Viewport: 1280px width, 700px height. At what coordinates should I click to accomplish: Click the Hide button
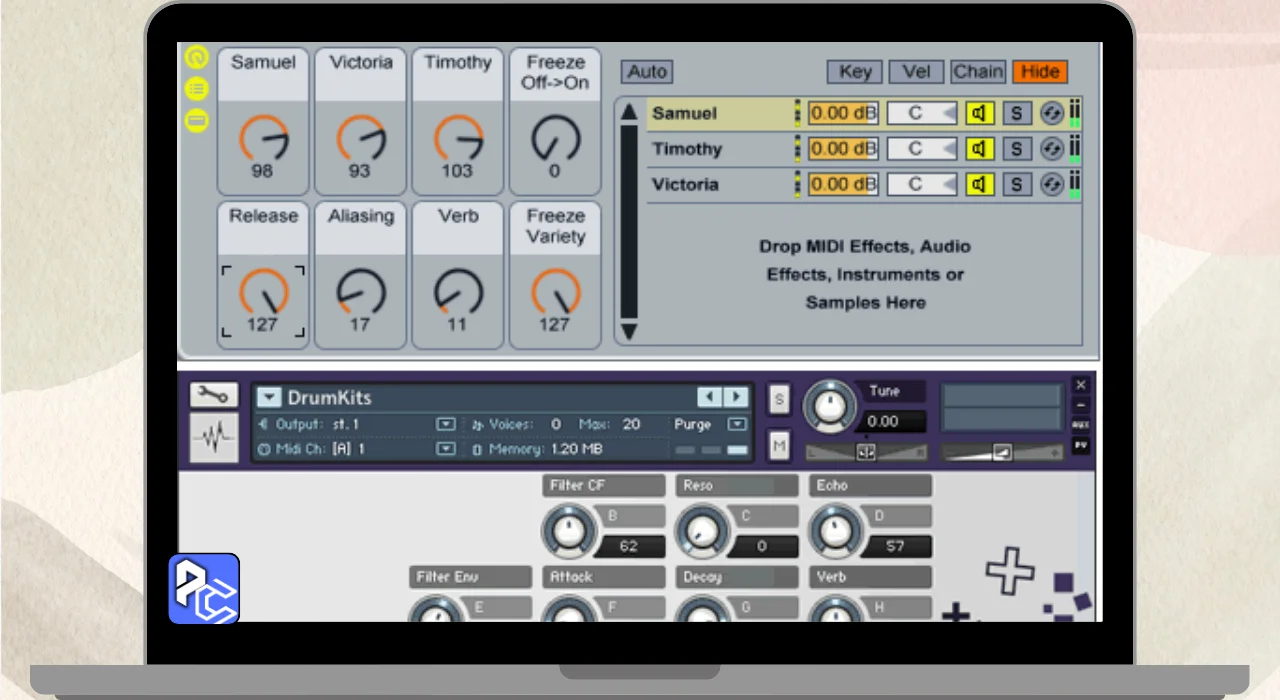1040,72
